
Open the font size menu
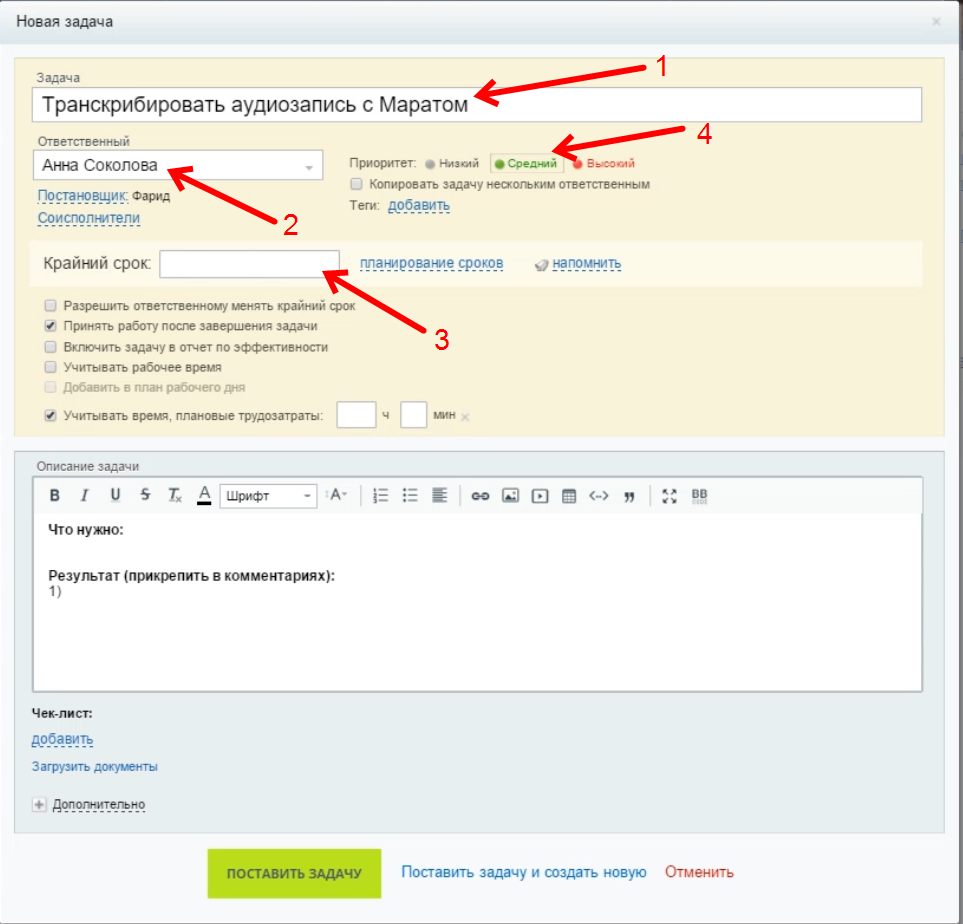pyautogui.click(x=336, y=495)
